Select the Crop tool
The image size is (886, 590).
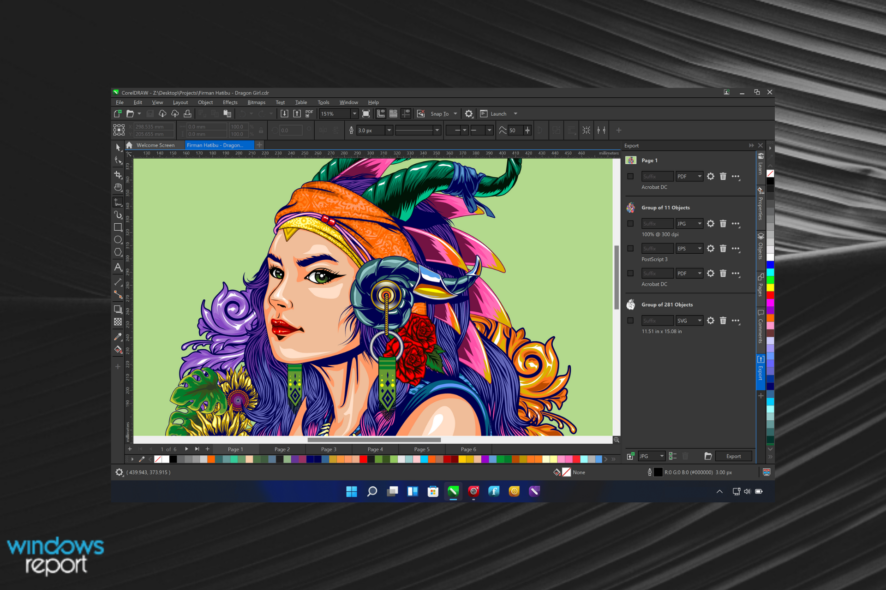[x=118, y=175]
